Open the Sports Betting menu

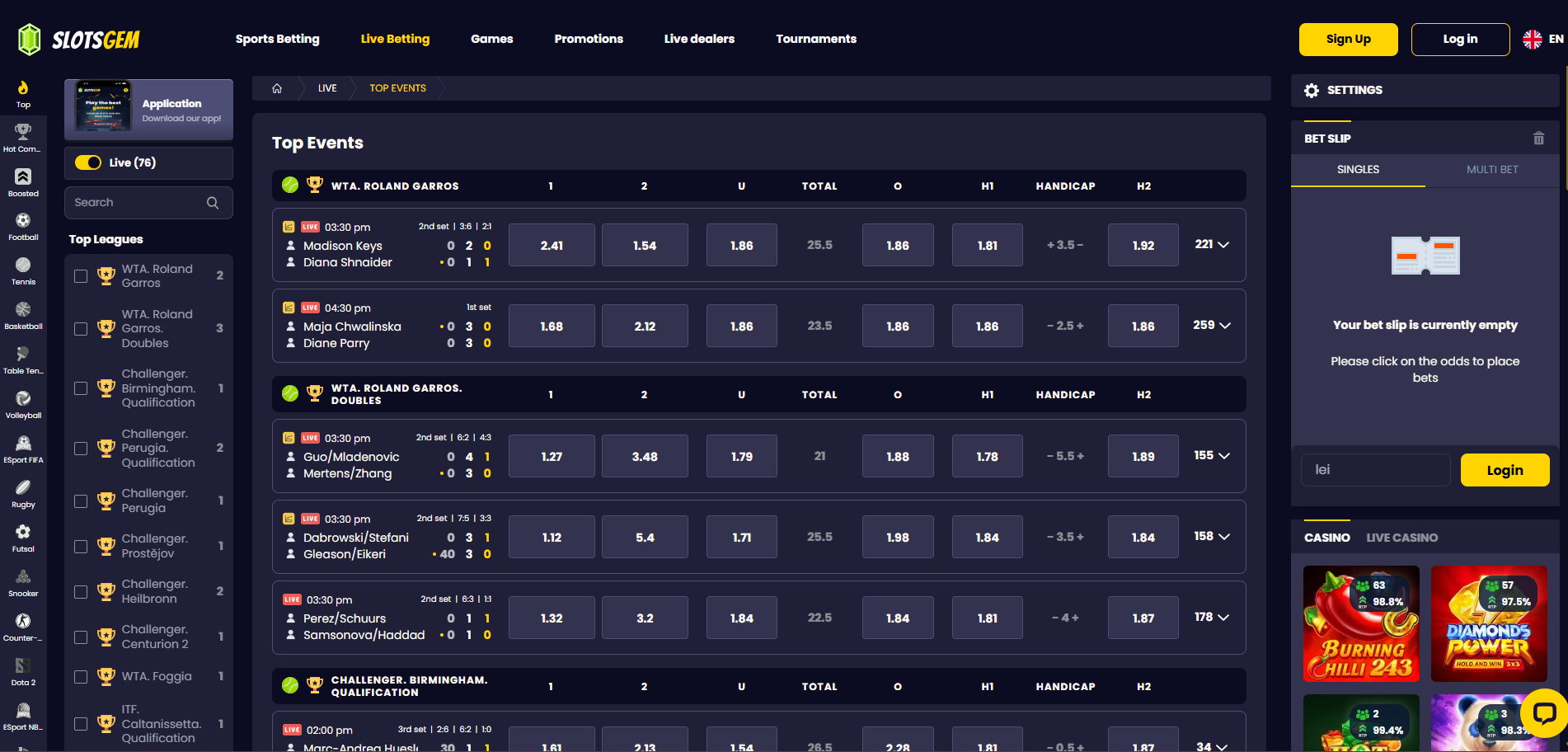coord(277,39)
